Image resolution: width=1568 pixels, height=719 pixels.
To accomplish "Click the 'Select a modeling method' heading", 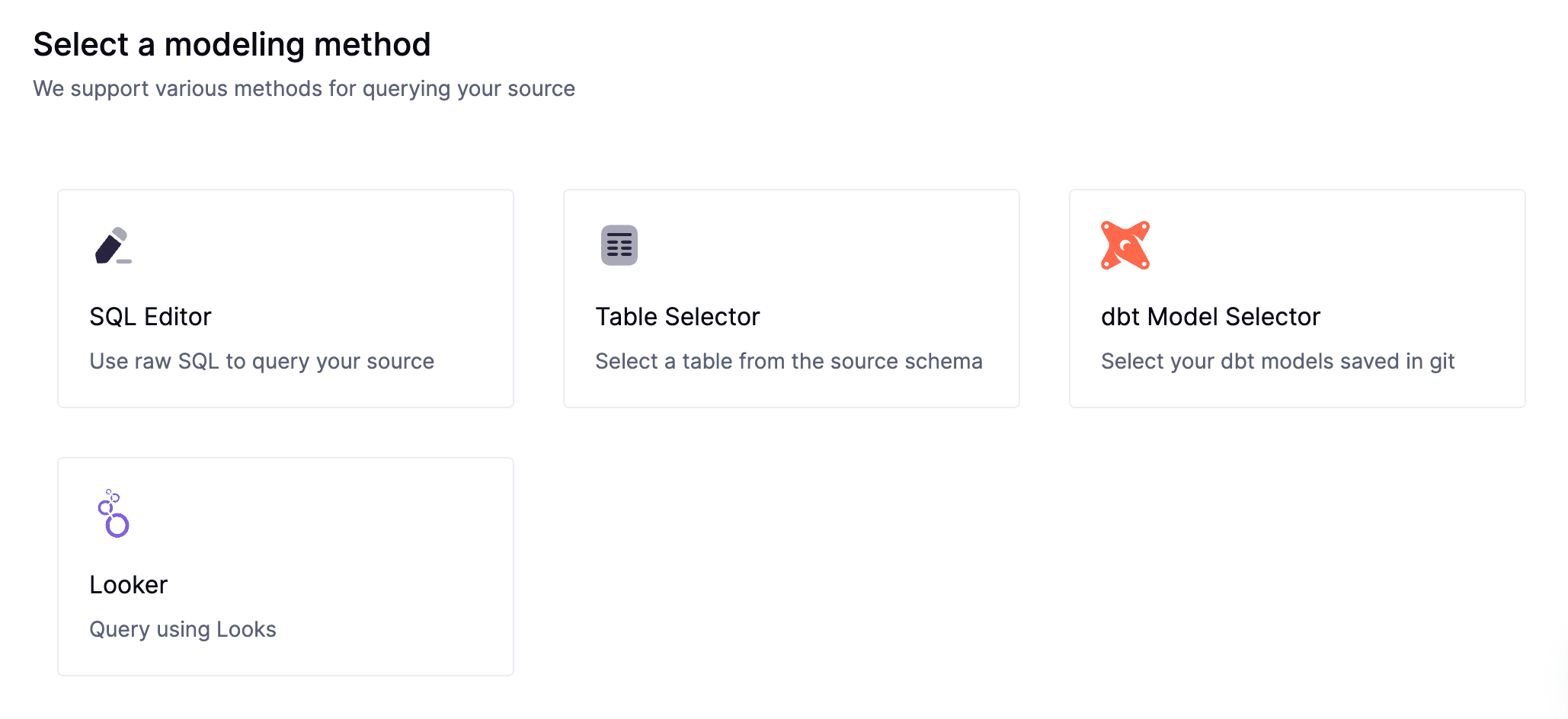I will pyautogui.click(x=232, y=44).
